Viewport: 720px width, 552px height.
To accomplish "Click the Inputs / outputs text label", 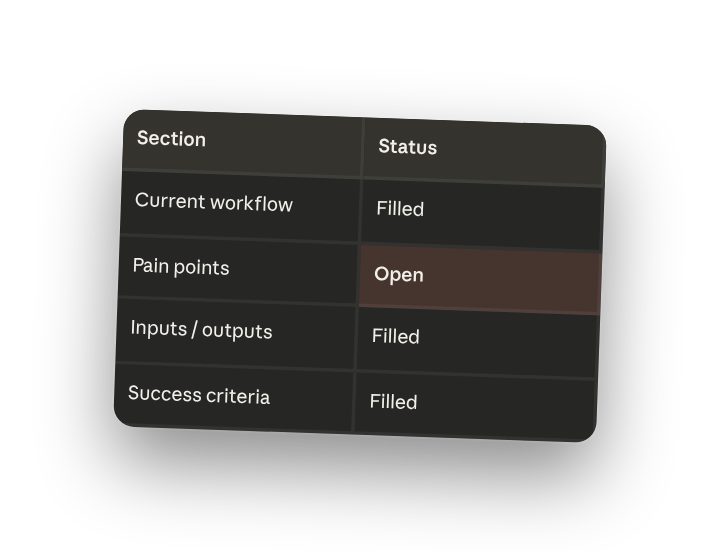I will 201,330.
